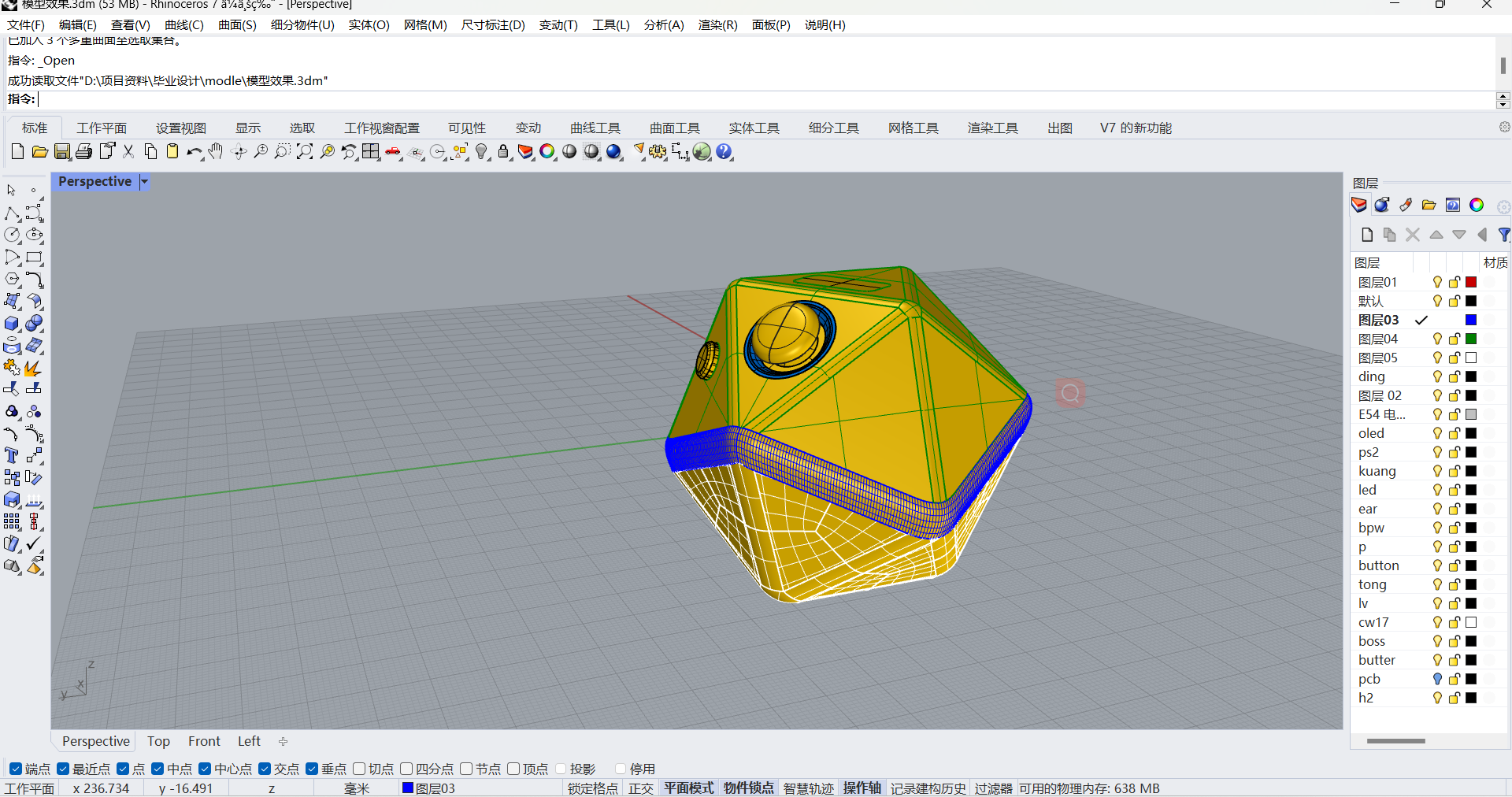Enable the 切点 osnap checkbox
The height and width of the screenshot is (797, 1512).
[360, 769]
